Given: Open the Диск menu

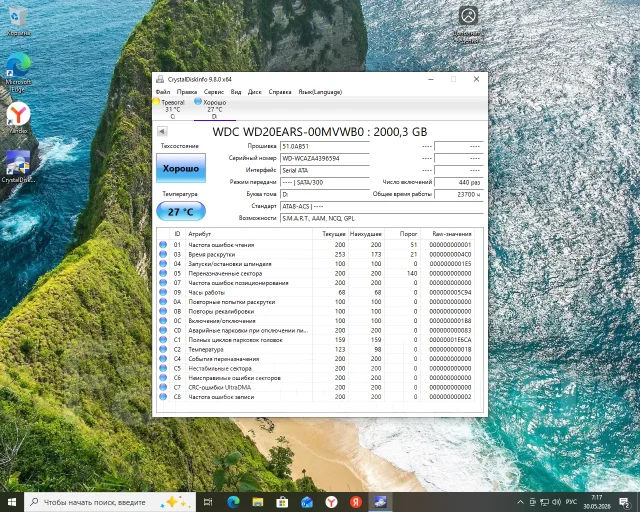Looking at the screenshot, I should pos(255,92).
